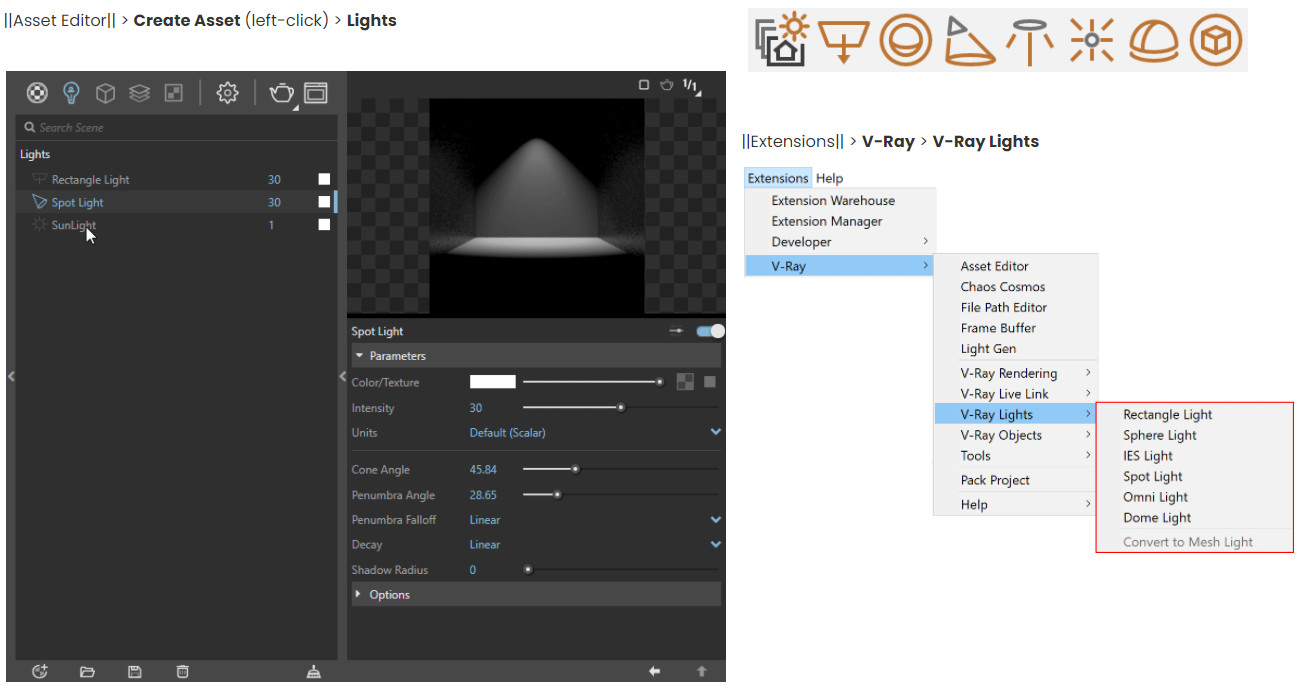
Task: Toggle the Spot Light row white checkbox
Action: (324, 202)
